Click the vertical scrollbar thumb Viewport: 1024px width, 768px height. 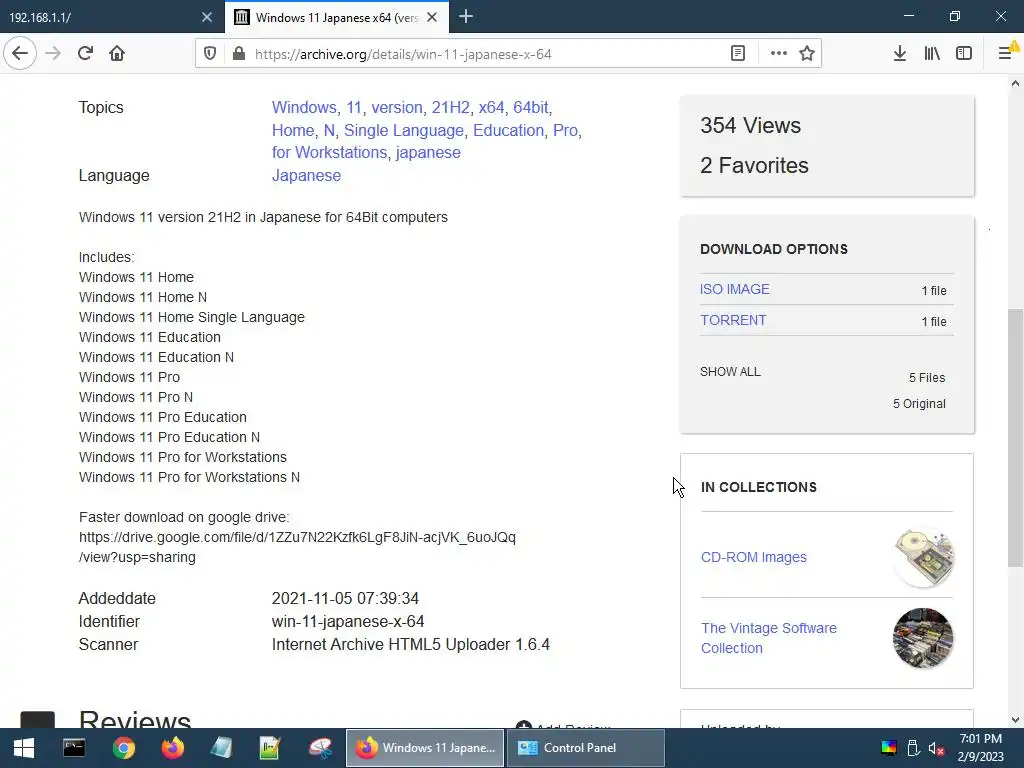(1015, 438)
